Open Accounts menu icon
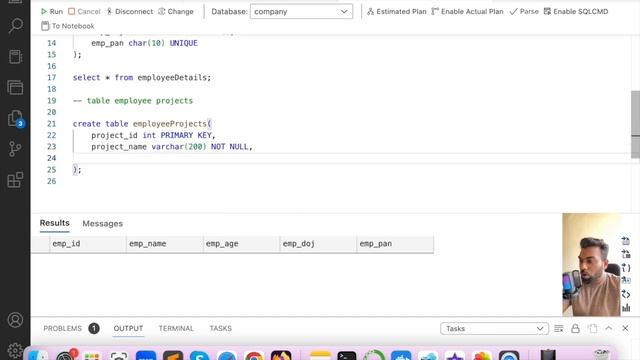Image resolution: width=640 pixels, height=360 pixels. 15,320
